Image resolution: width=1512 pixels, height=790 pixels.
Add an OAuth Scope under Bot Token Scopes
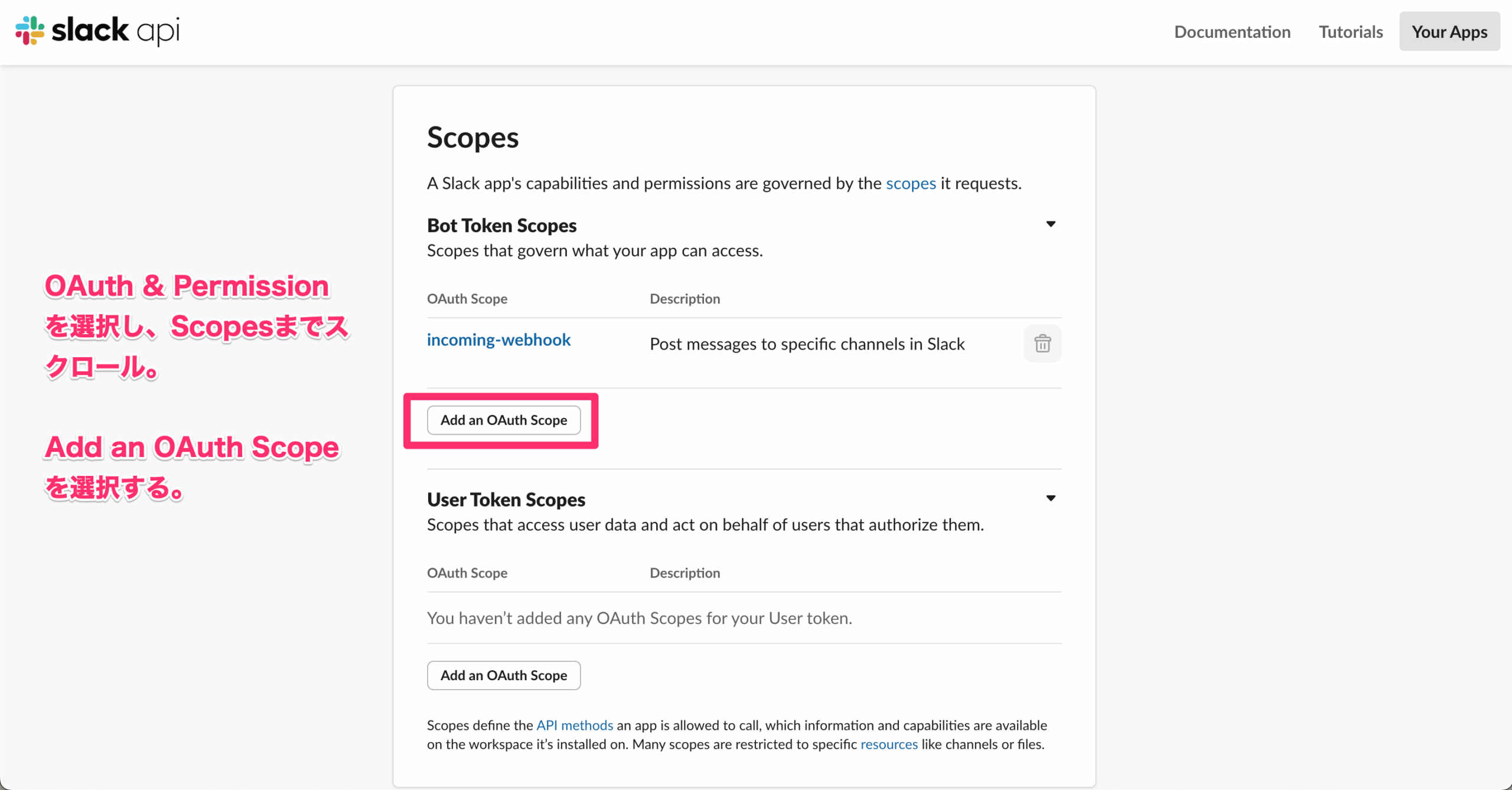pyautogui.click(x=504, y=420)
